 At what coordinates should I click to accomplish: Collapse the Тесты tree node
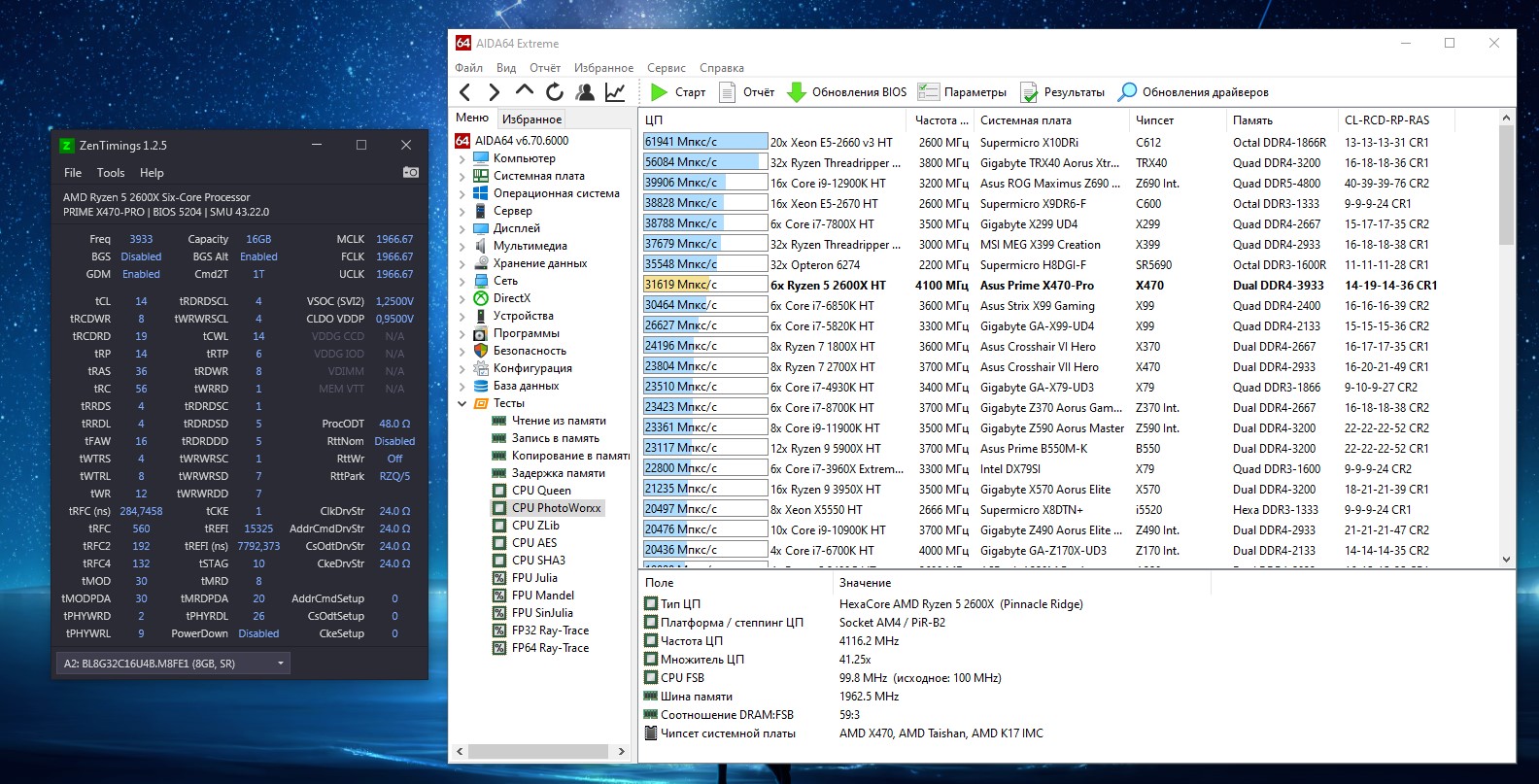(462, 403)
